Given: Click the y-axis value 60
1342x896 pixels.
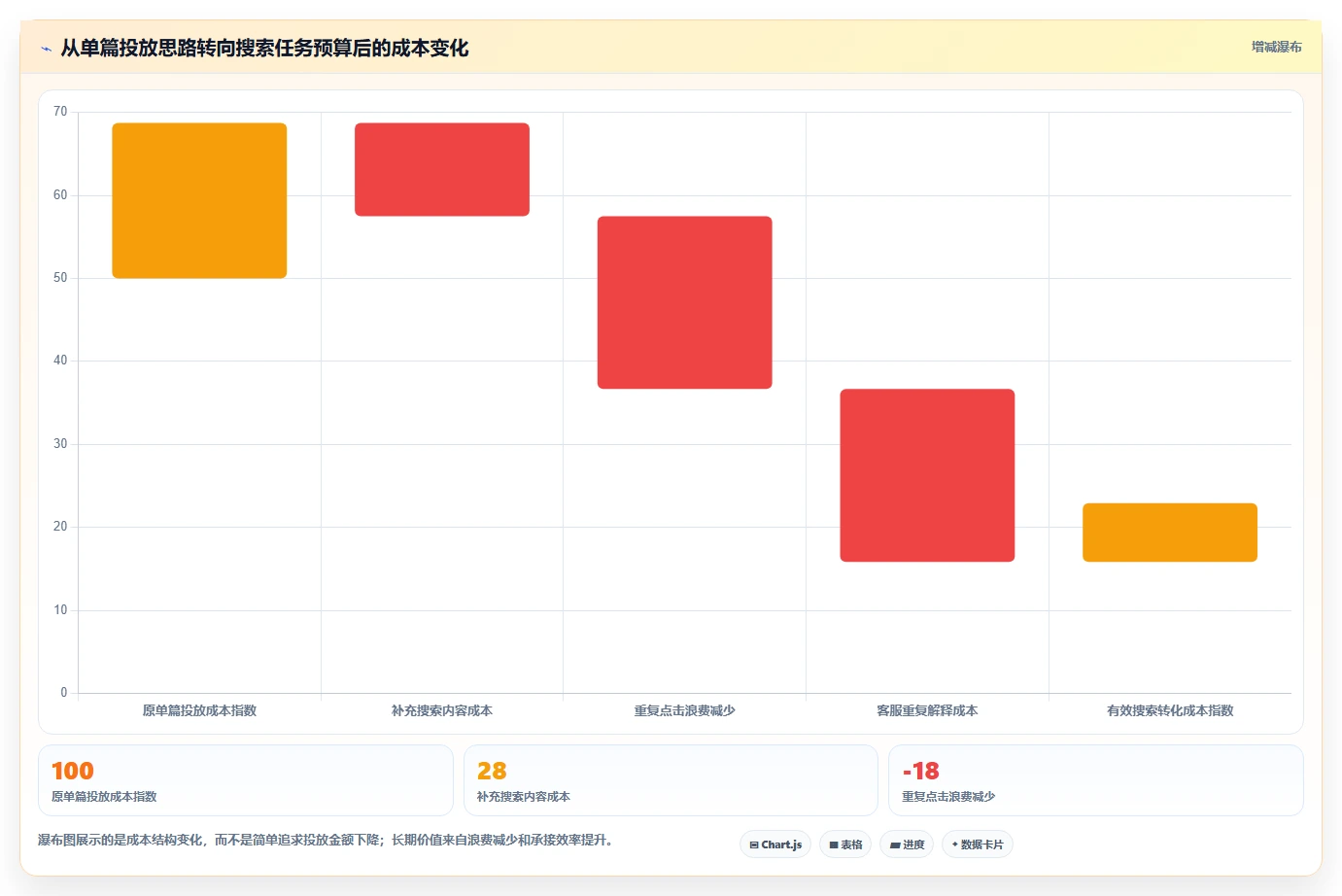Looking at the screenshot, I should click(x=60, y=195).
